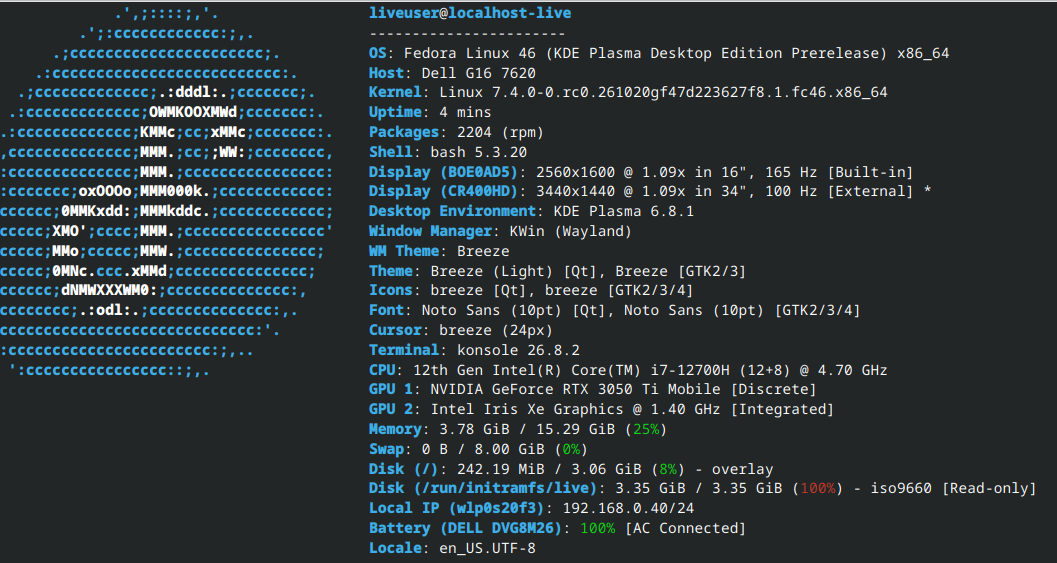The image size is (1057, 563).
Task: Click the Desktop Environment KDE Plasma 6.8.1 line
Action: [531, 211]
